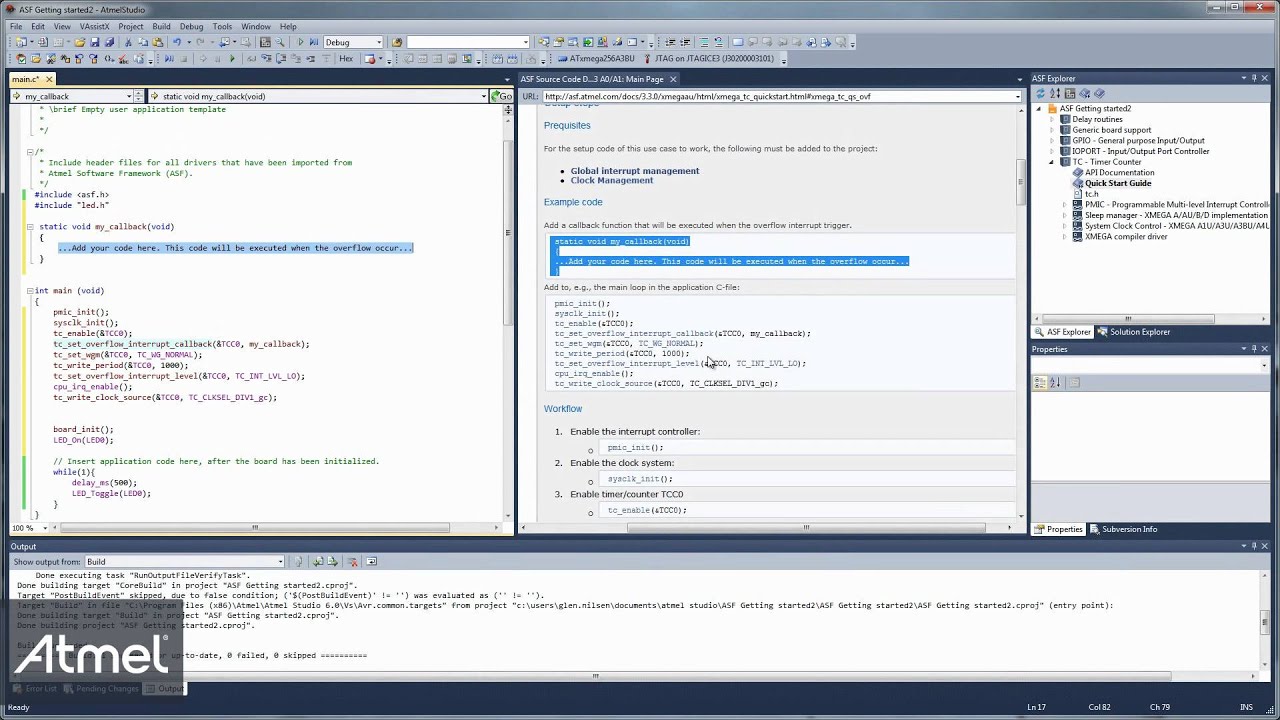This screenshot has width=1280, height=720.
Task: Select Generic board support tree item
Action: (x=1112, y=130)
